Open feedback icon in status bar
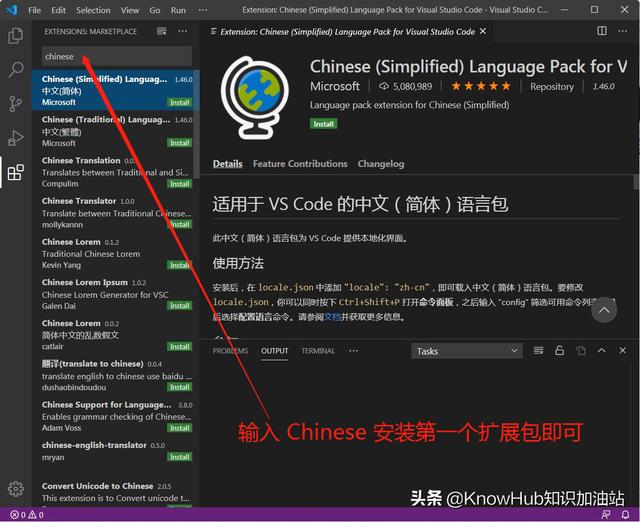Image resolution: width=640 pixels, height=522 pixels. tap(606, 515)
